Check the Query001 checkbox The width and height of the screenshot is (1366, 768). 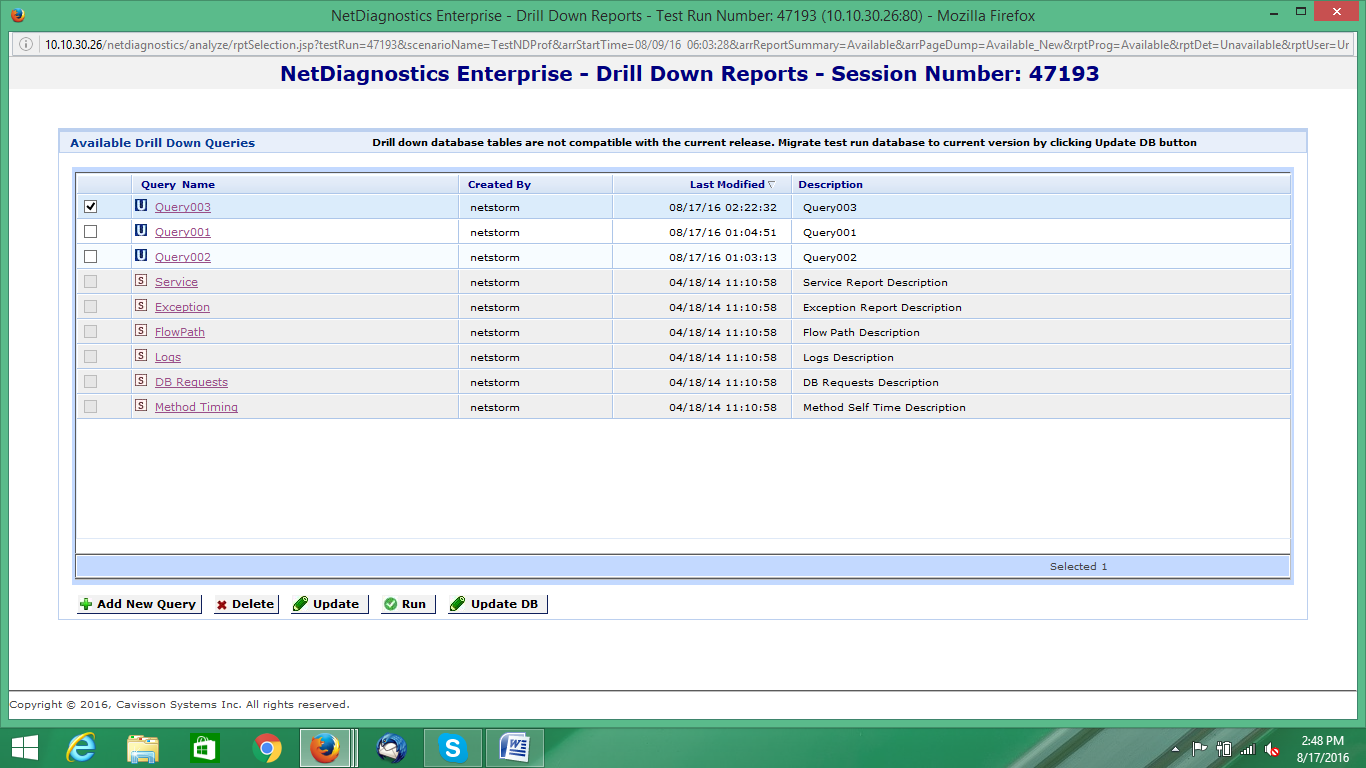click(x=91, y=231)
